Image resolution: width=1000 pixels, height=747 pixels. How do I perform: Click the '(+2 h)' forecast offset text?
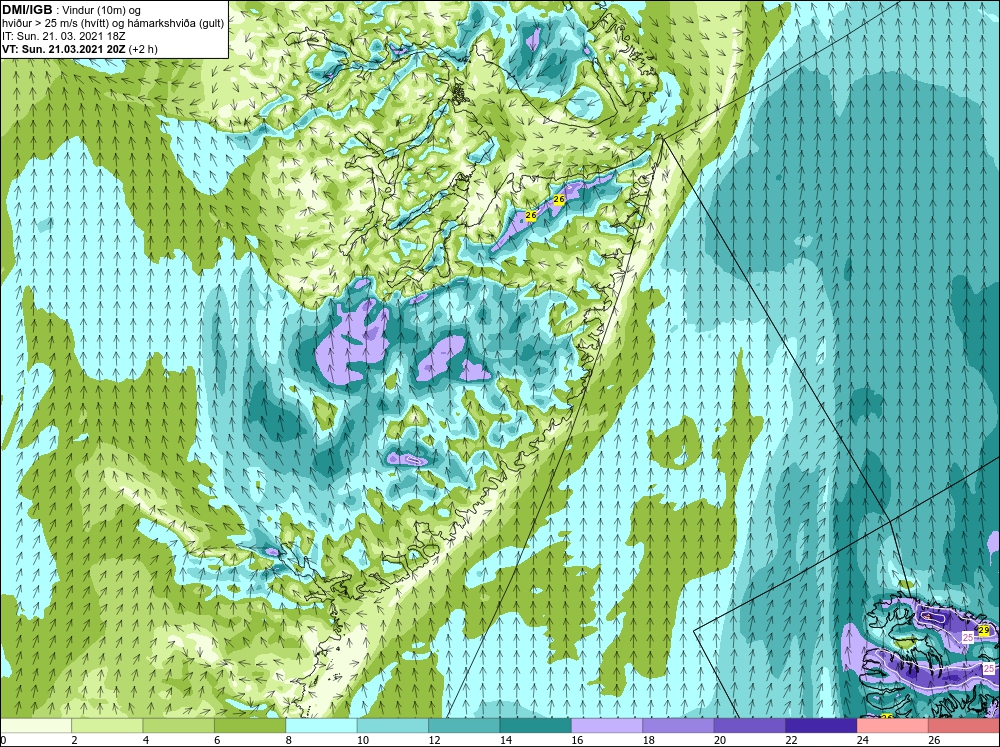pos(143,49)
